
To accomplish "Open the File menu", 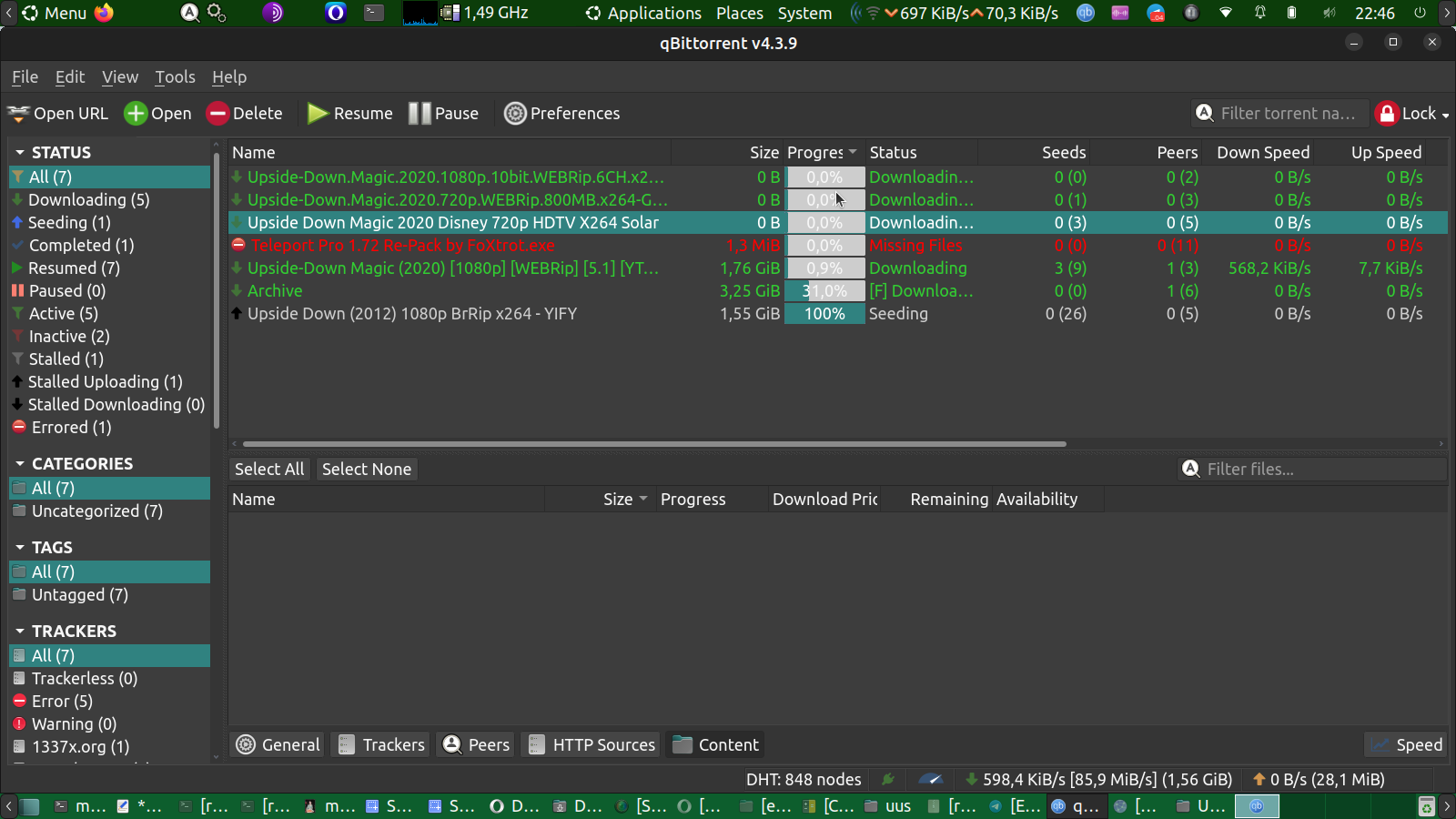I will point(25,77).
